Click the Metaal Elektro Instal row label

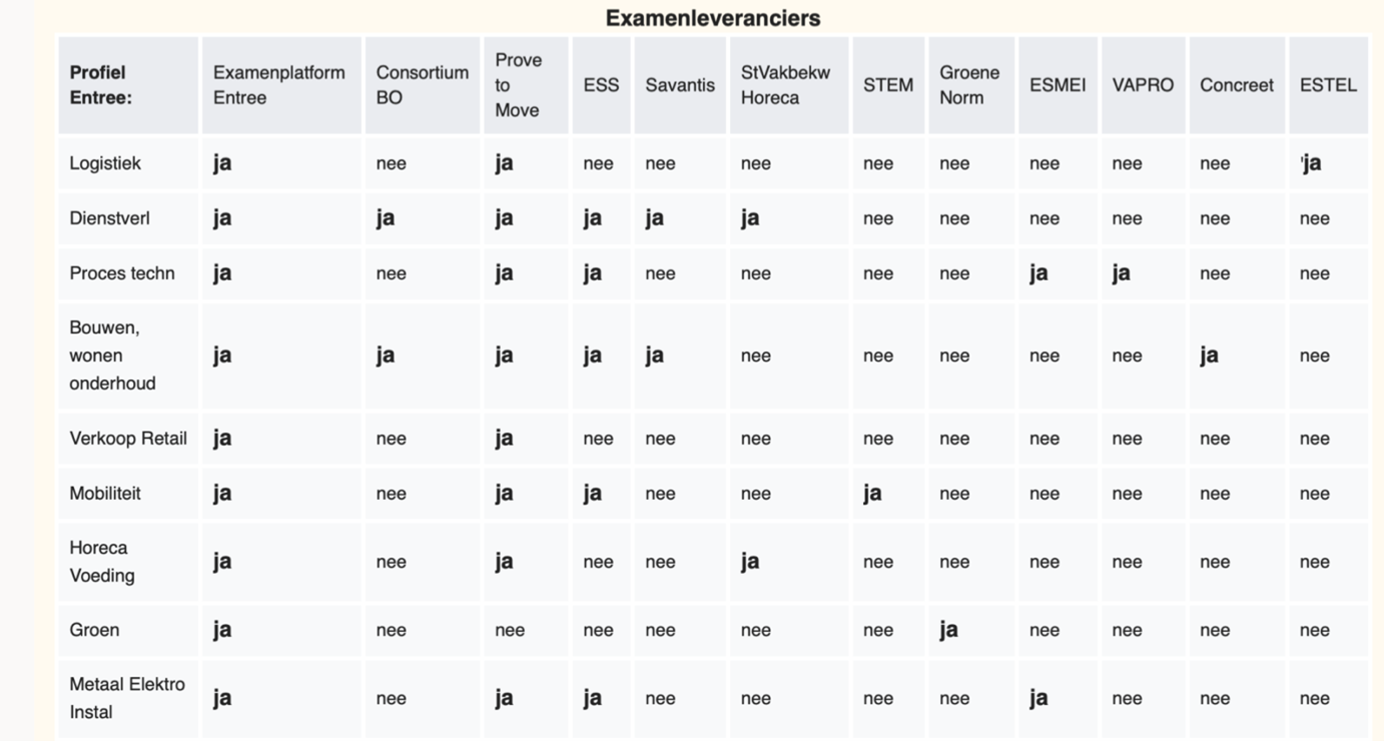[127, 698]
